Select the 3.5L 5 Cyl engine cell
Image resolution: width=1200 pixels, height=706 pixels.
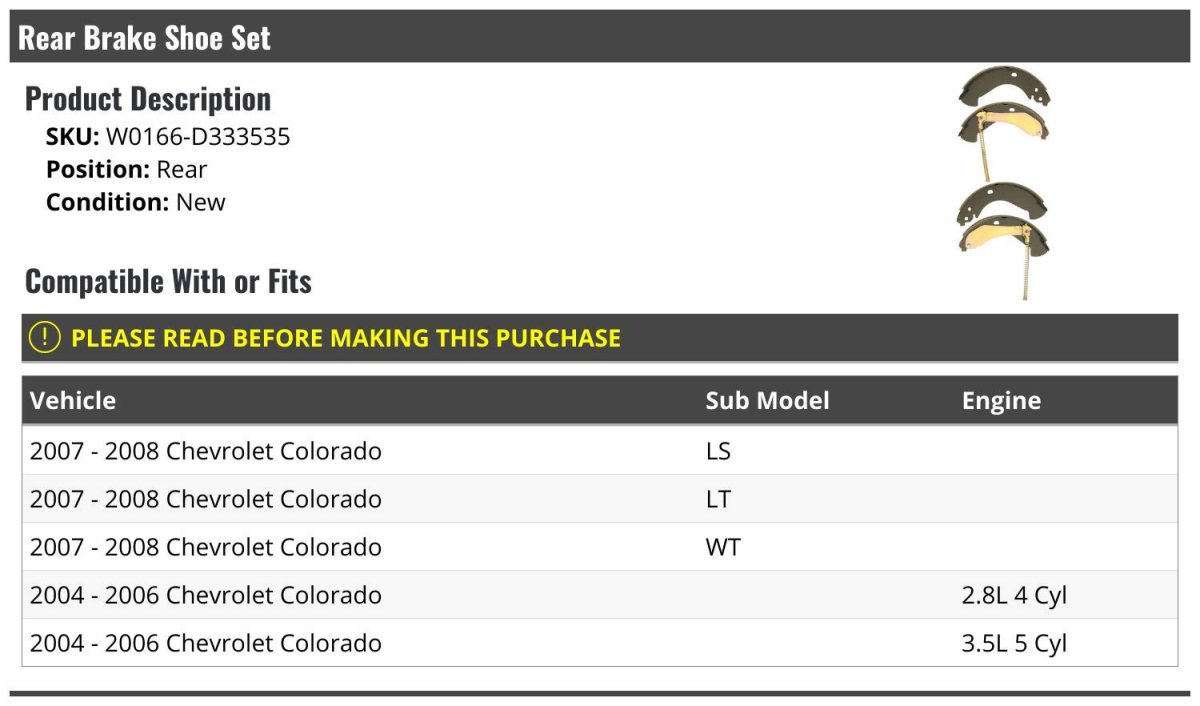(x=1014, y=643)
